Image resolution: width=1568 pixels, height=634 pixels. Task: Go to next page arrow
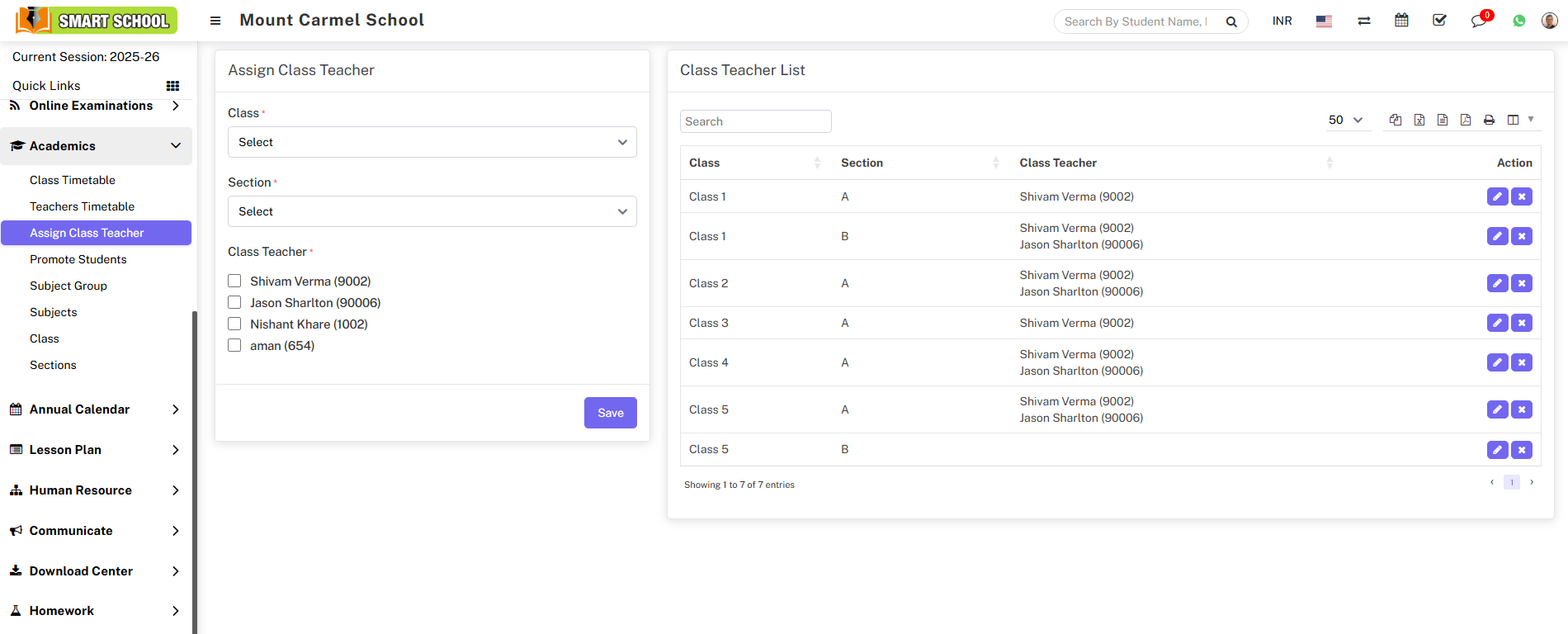pos(1532,482)
